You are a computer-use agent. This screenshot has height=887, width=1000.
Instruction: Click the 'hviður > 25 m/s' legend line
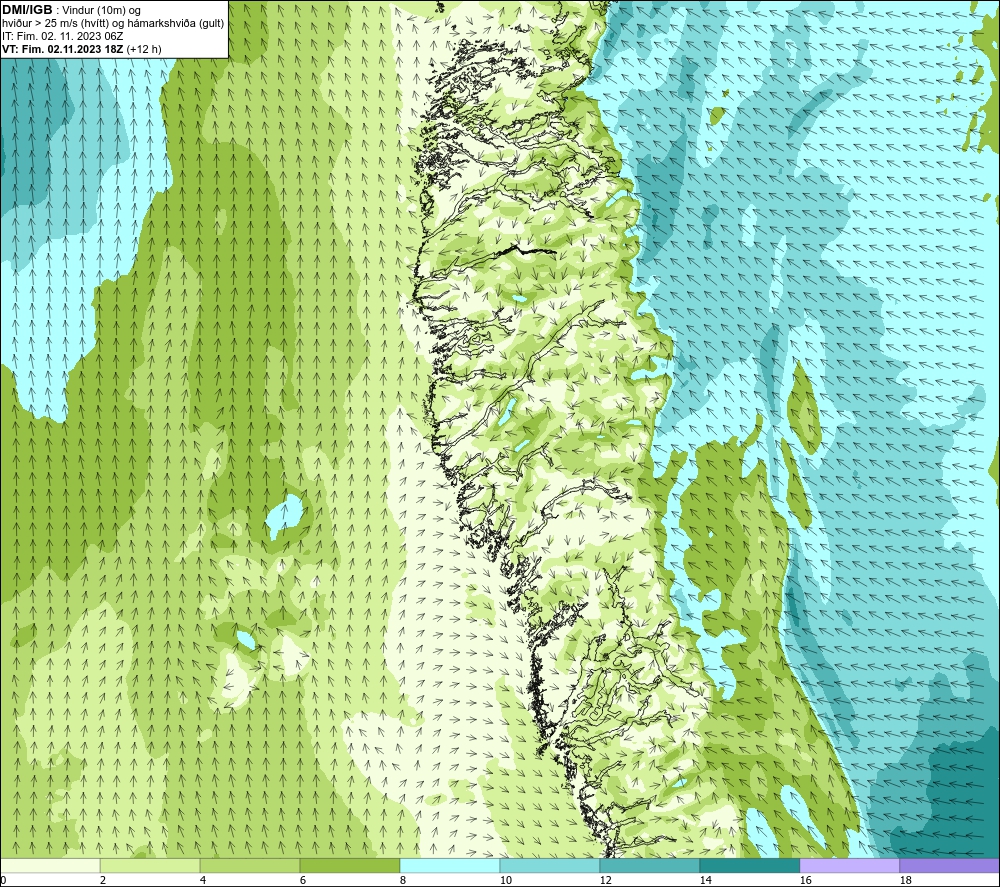click(113, 24)
